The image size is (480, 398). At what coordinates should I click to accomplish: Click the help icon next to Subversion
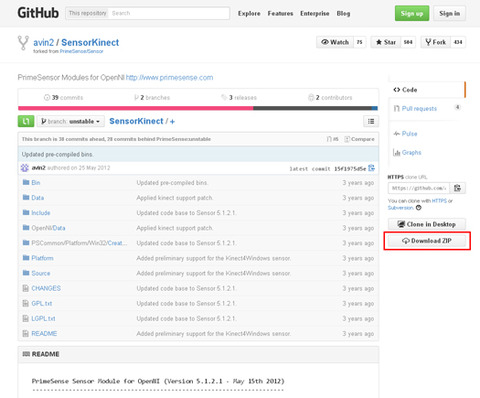419,208
